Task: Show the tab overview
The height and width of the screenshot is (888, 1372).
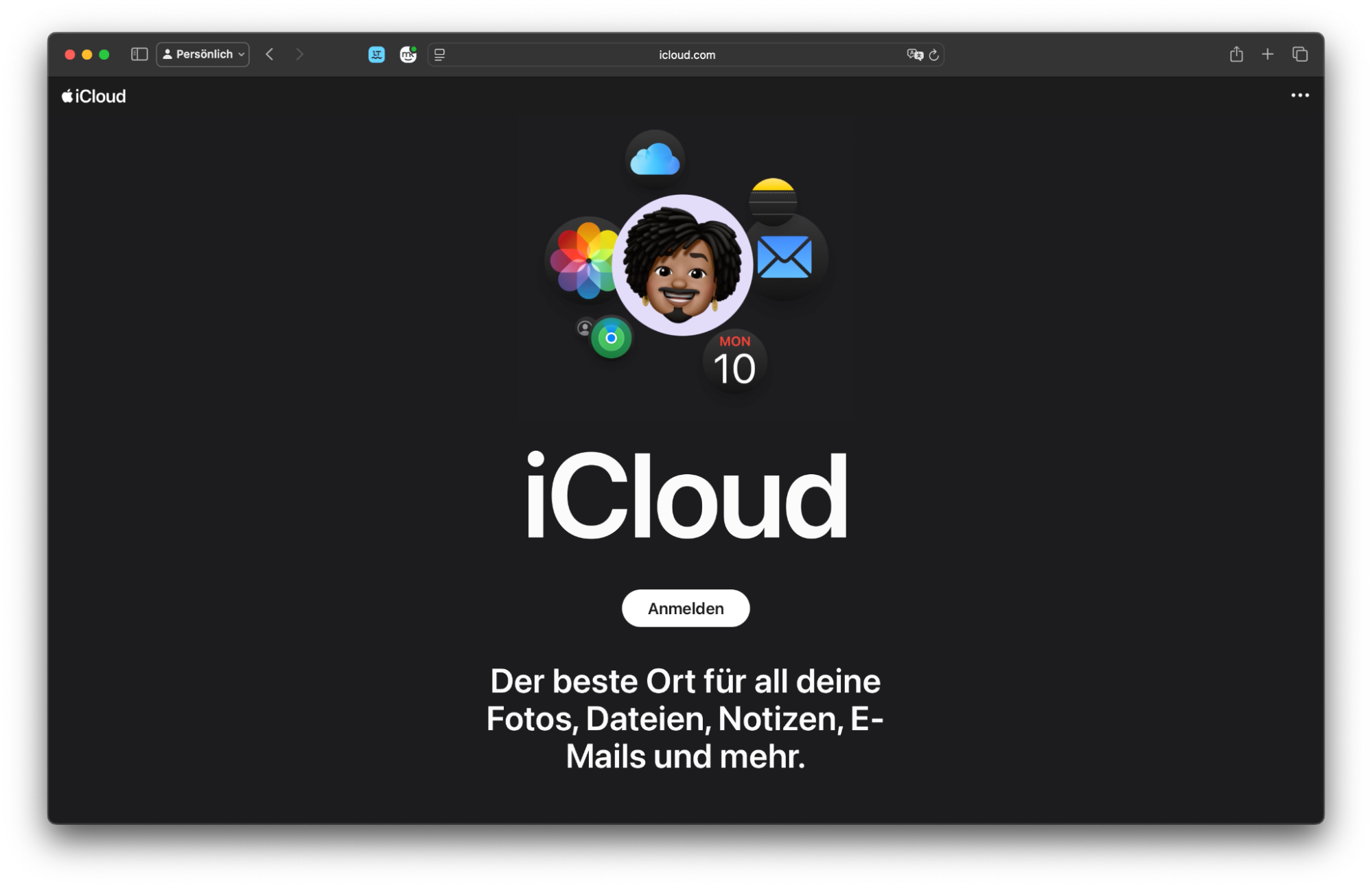Action: [x=1300, y=54]
